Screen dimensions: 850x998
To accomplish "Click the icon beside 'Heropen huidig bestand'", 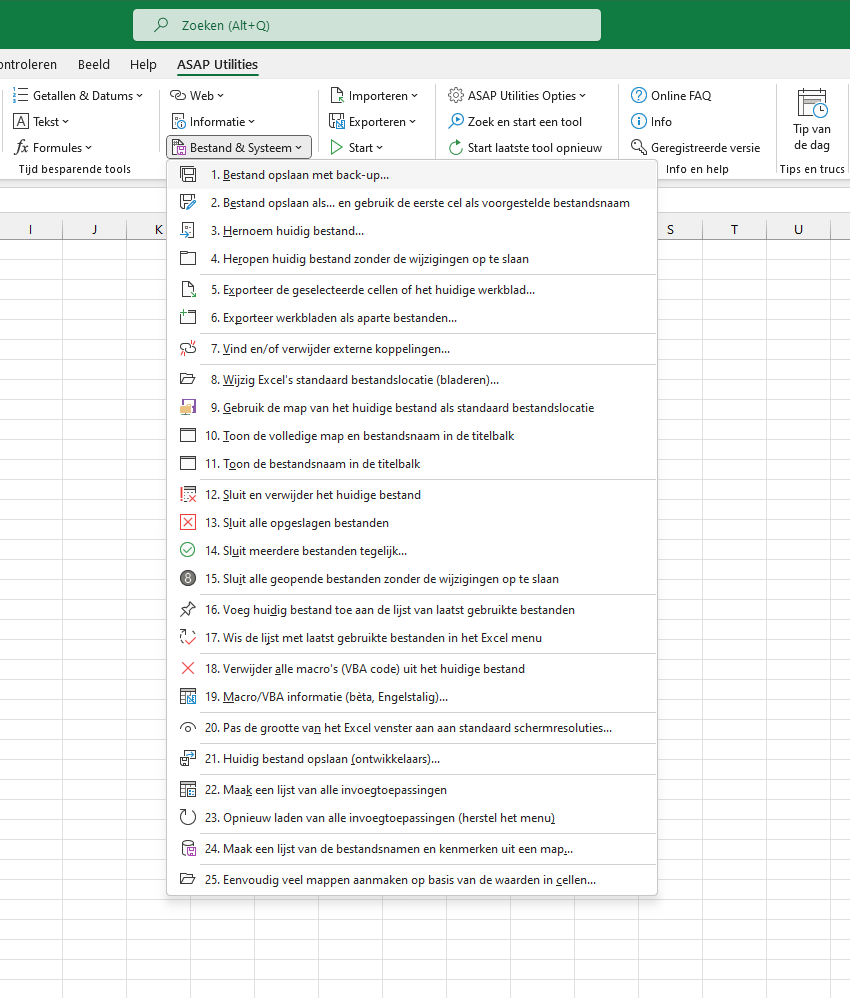I will click(x=188, y=258).
